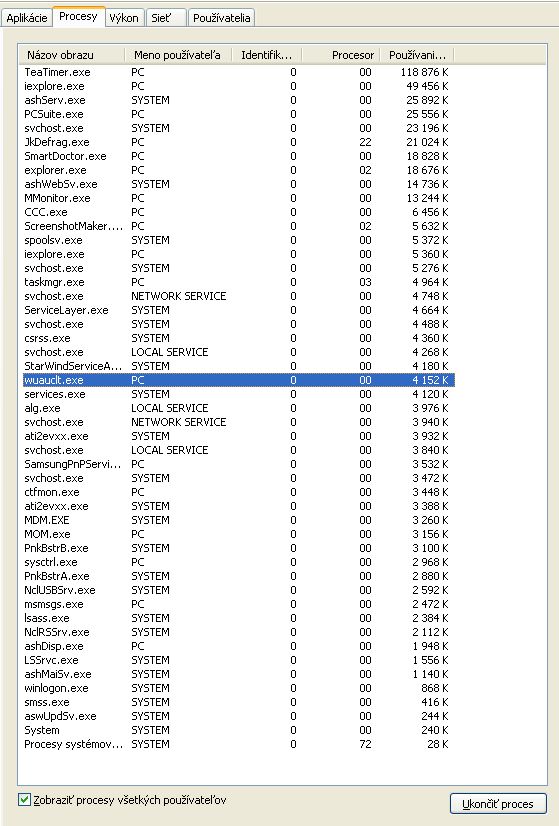559x826 pixels.
Task: Open the Sieť tab
Action: [165, 18]
